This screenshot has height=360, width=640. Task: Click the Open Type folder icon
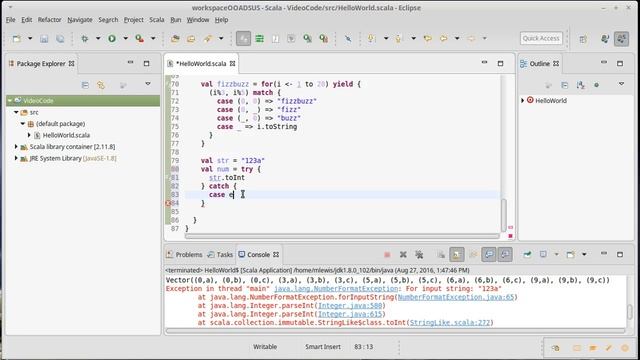pos(175,39)
